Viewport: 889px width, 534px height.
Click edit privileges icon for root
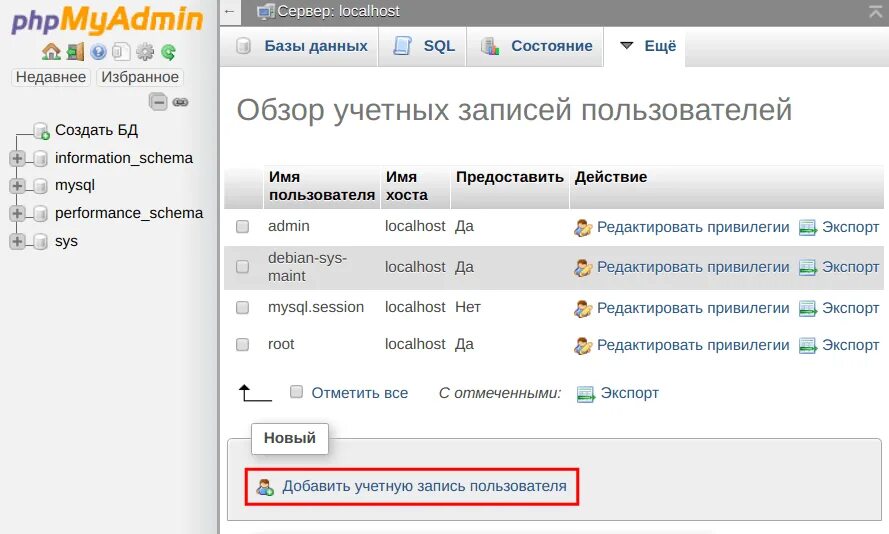point(583,345)
